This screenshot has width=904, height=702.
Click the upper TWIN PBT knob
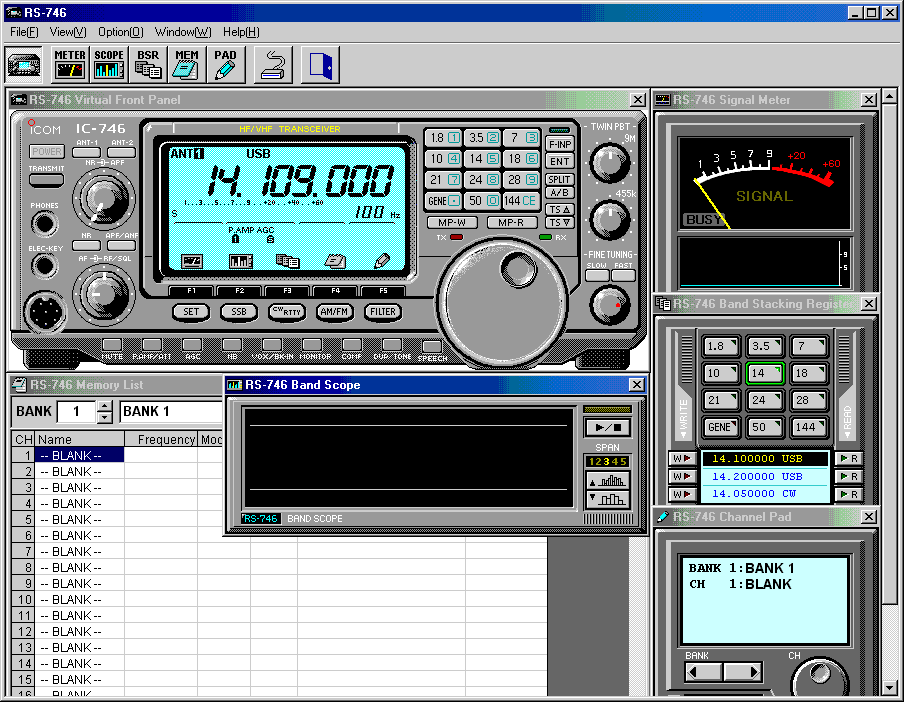(609, 163)
